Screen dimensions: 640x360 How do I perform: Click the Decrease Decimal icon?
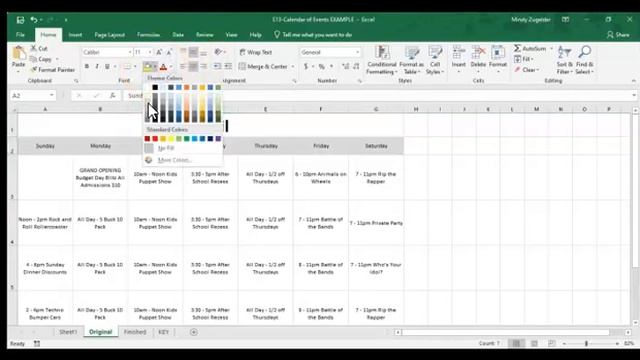[356, 67]
